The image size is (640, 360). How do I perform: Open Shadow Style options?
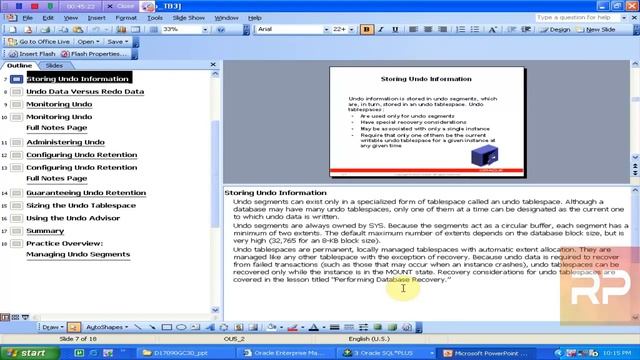click(378, 327)
